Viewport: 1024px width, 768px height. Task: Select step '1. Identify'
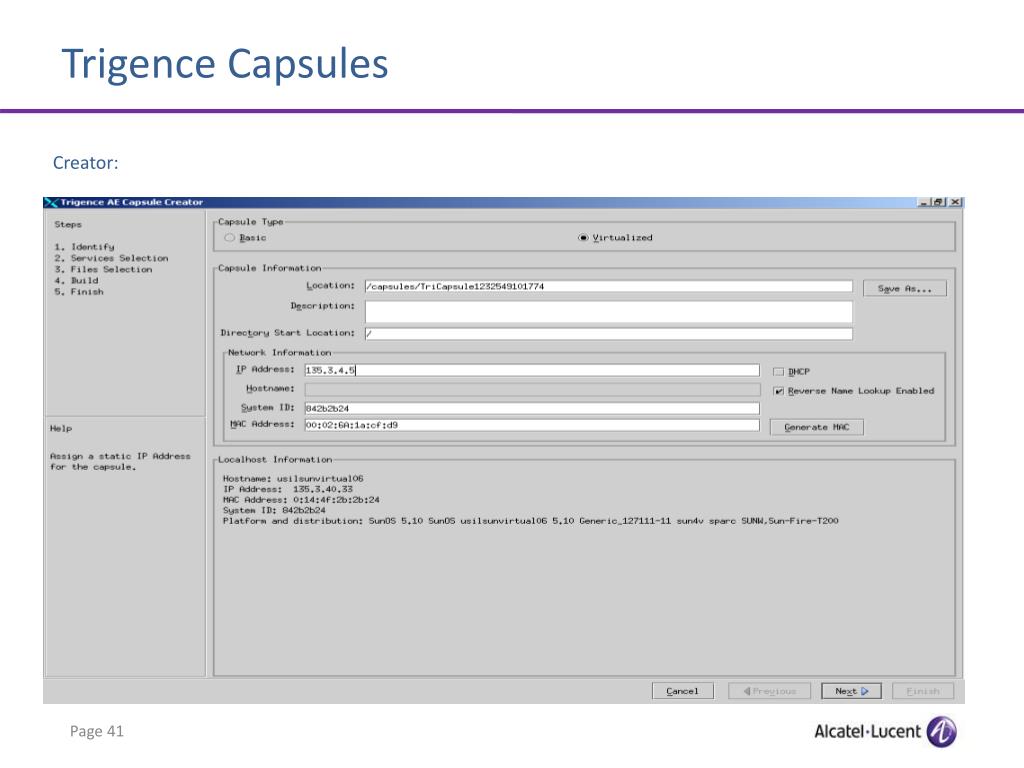[84, 247]
